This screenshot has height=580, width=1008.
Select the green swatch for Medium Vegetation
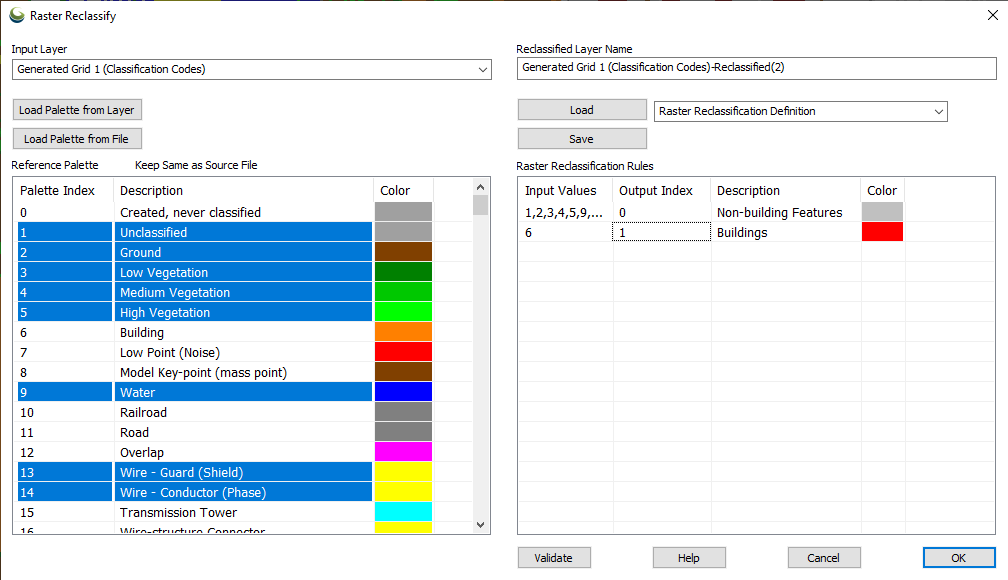tap(403, 291)
